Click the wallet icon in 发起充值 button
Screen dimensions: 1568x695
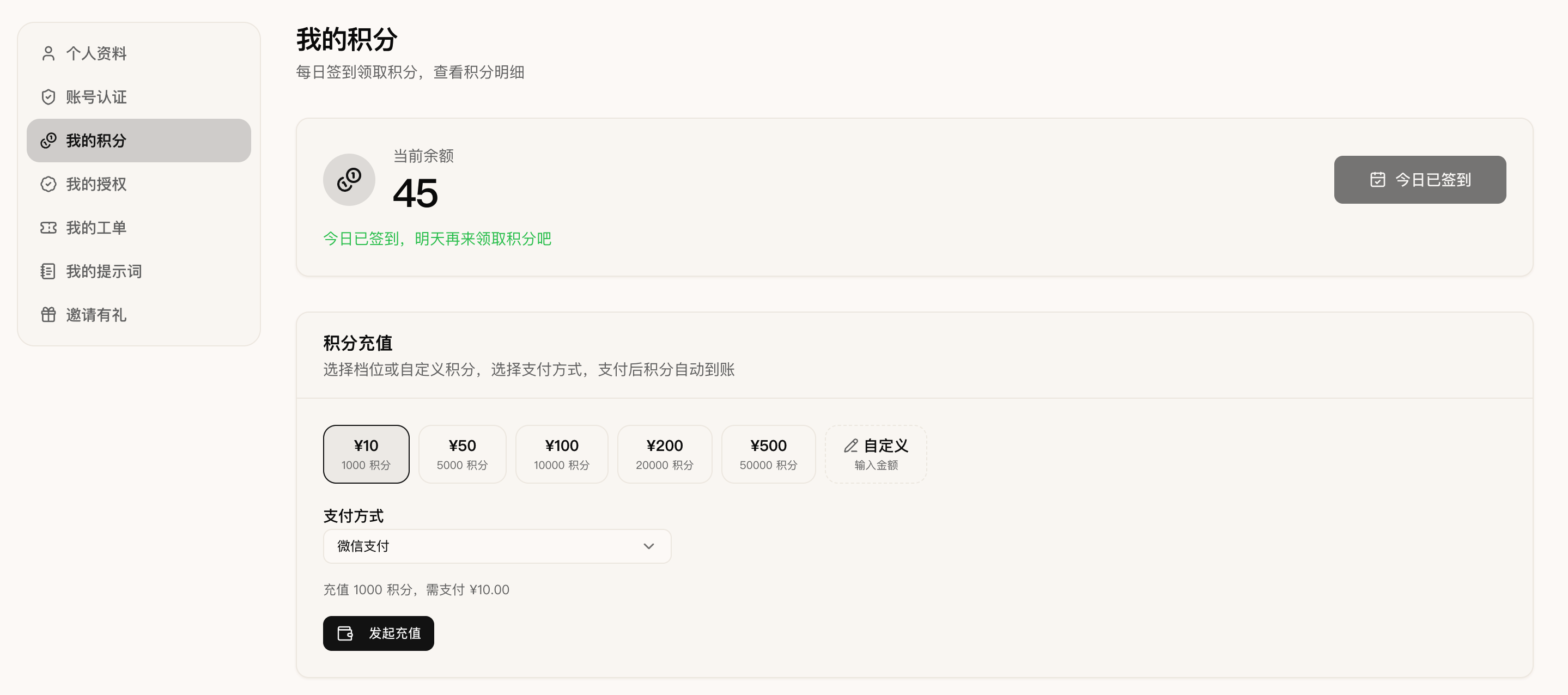pos(345,633)
